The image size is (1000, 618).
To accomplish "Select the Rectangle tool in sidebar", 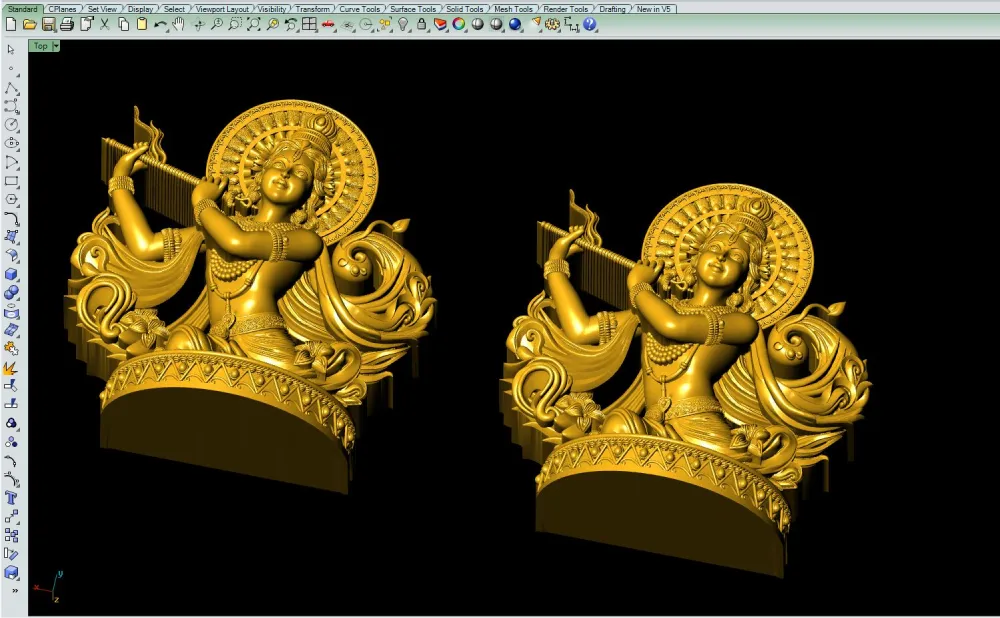I will [x=11, y=181].
